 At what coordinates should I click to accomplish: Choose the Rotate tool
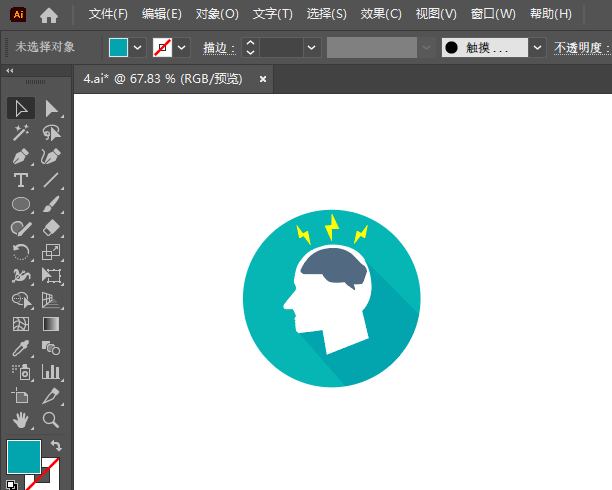coord(21,252)
